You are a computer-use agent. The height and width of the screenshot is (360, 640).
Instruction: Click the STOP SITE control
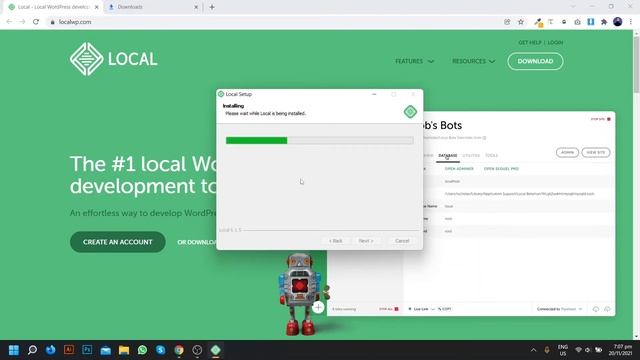click(x=600, y=119)
